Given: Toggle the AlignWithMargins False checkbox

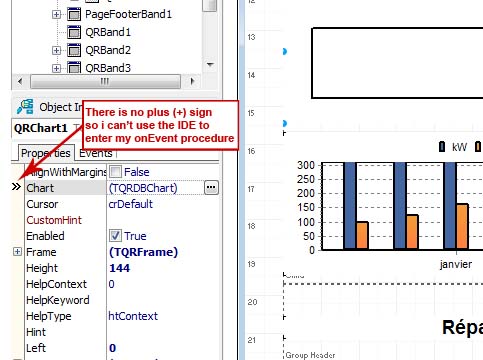Looking at the screenshot, I should pos(115,172).
